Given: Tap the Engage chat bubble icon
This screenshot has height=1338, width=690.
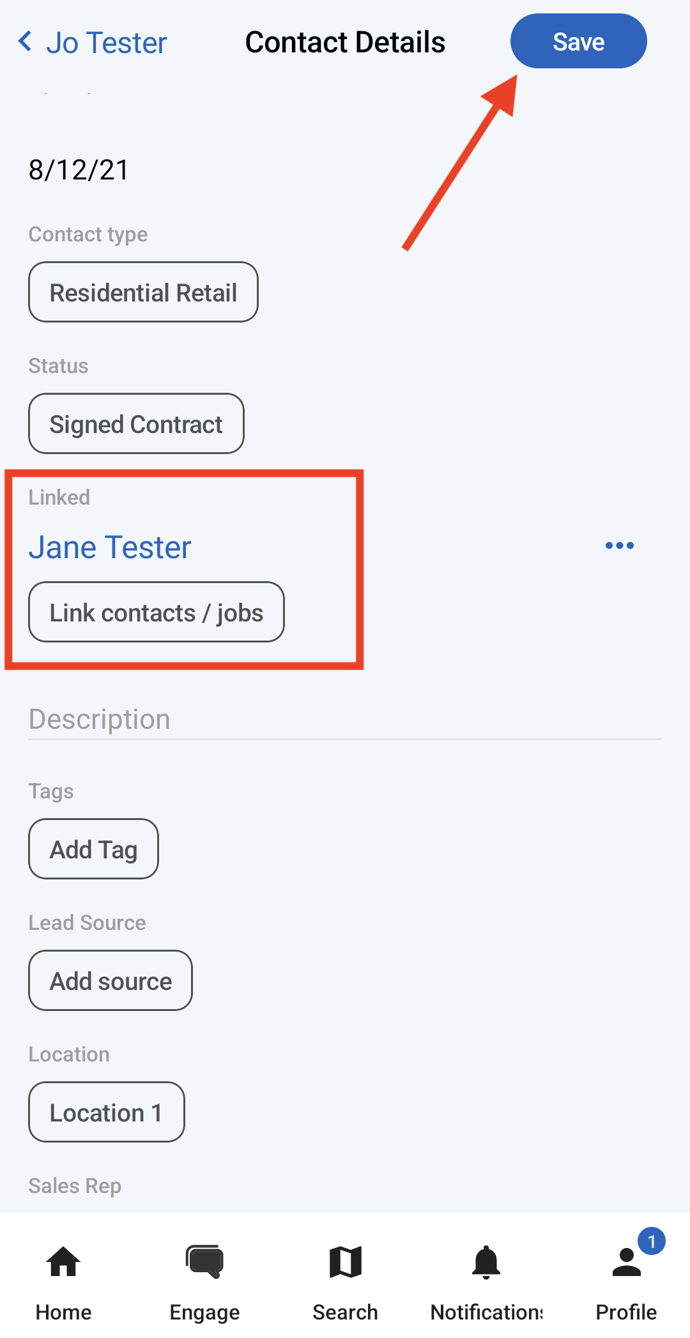Looking at the screenshot, I should [204, 1262].
